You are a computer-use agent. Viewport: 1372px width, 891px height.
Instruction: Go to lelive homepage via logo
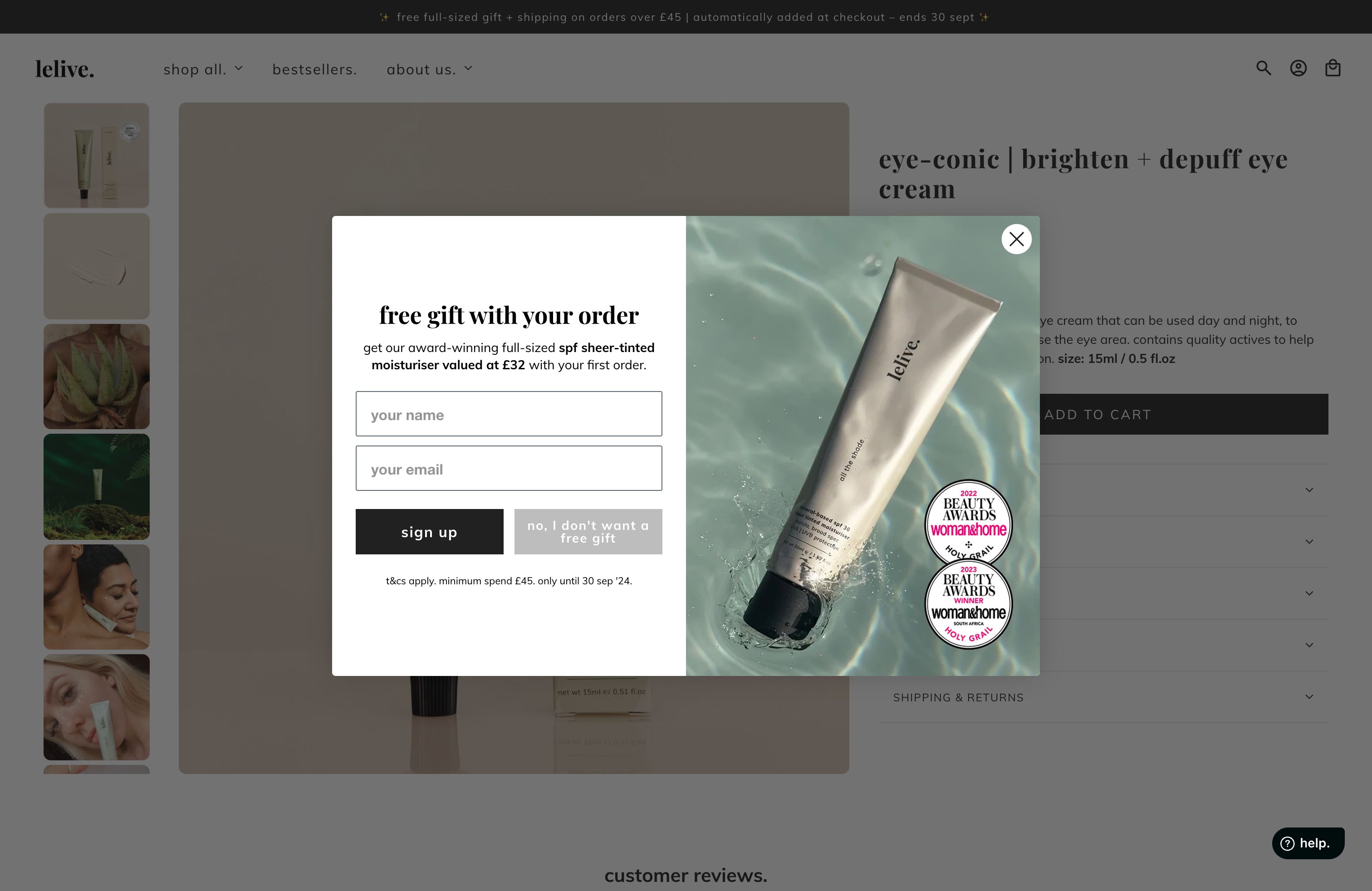(x=64, y=69)
